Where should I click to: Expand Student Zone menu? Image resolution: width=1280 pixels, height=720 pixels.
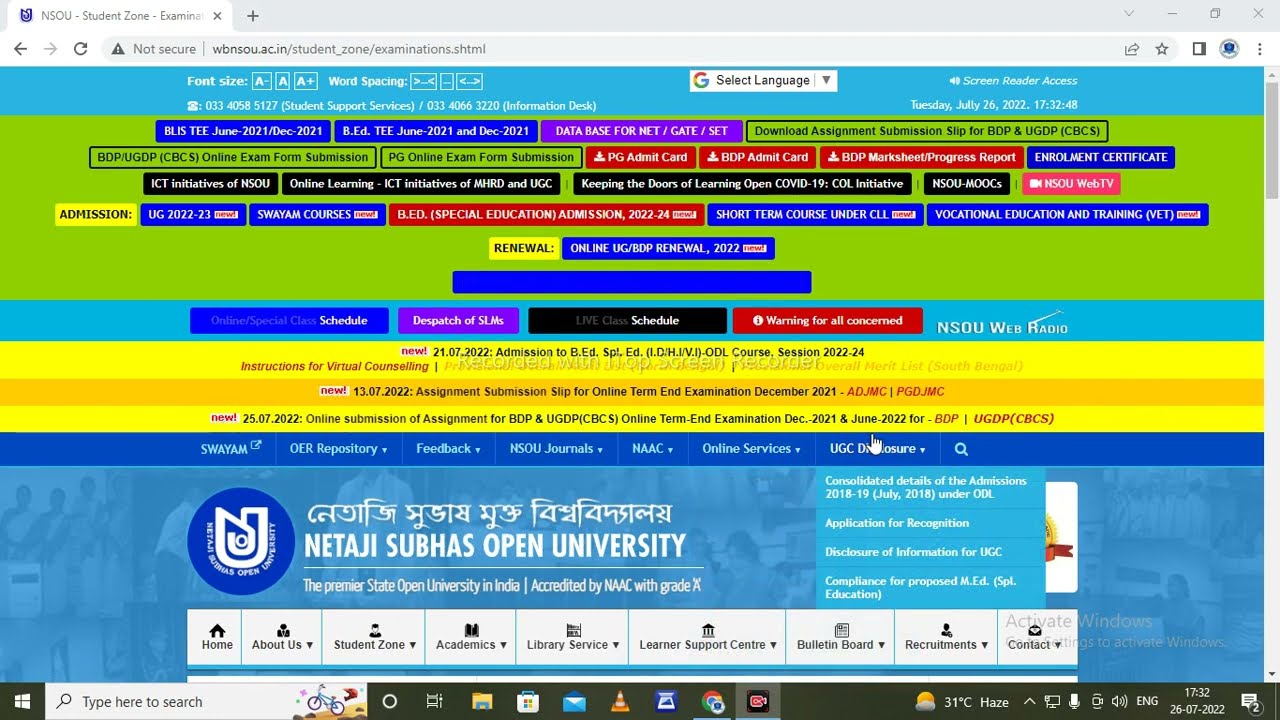[375, 637]
